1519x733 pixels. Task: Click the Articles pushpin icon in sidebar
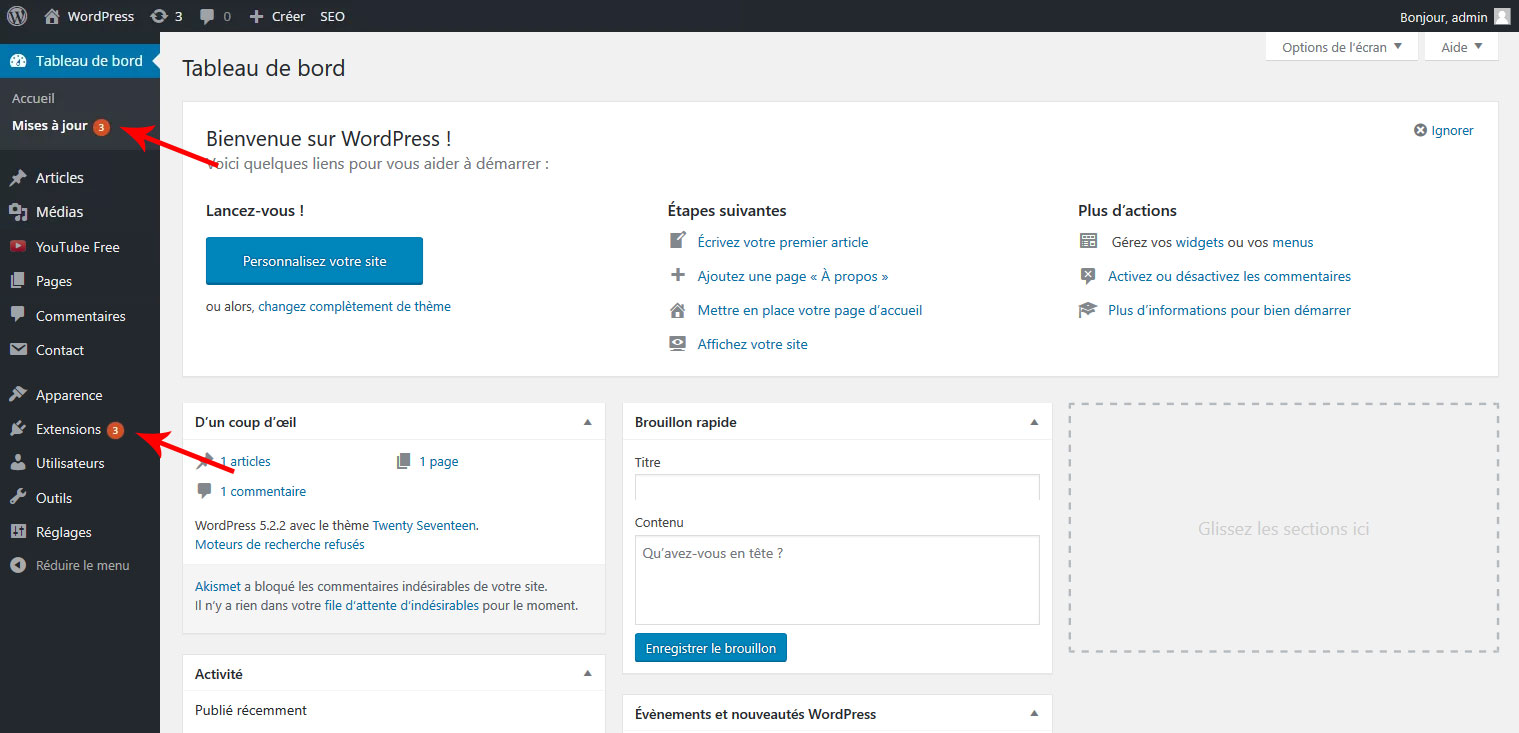pyautogui.click(x=18, y=178)
